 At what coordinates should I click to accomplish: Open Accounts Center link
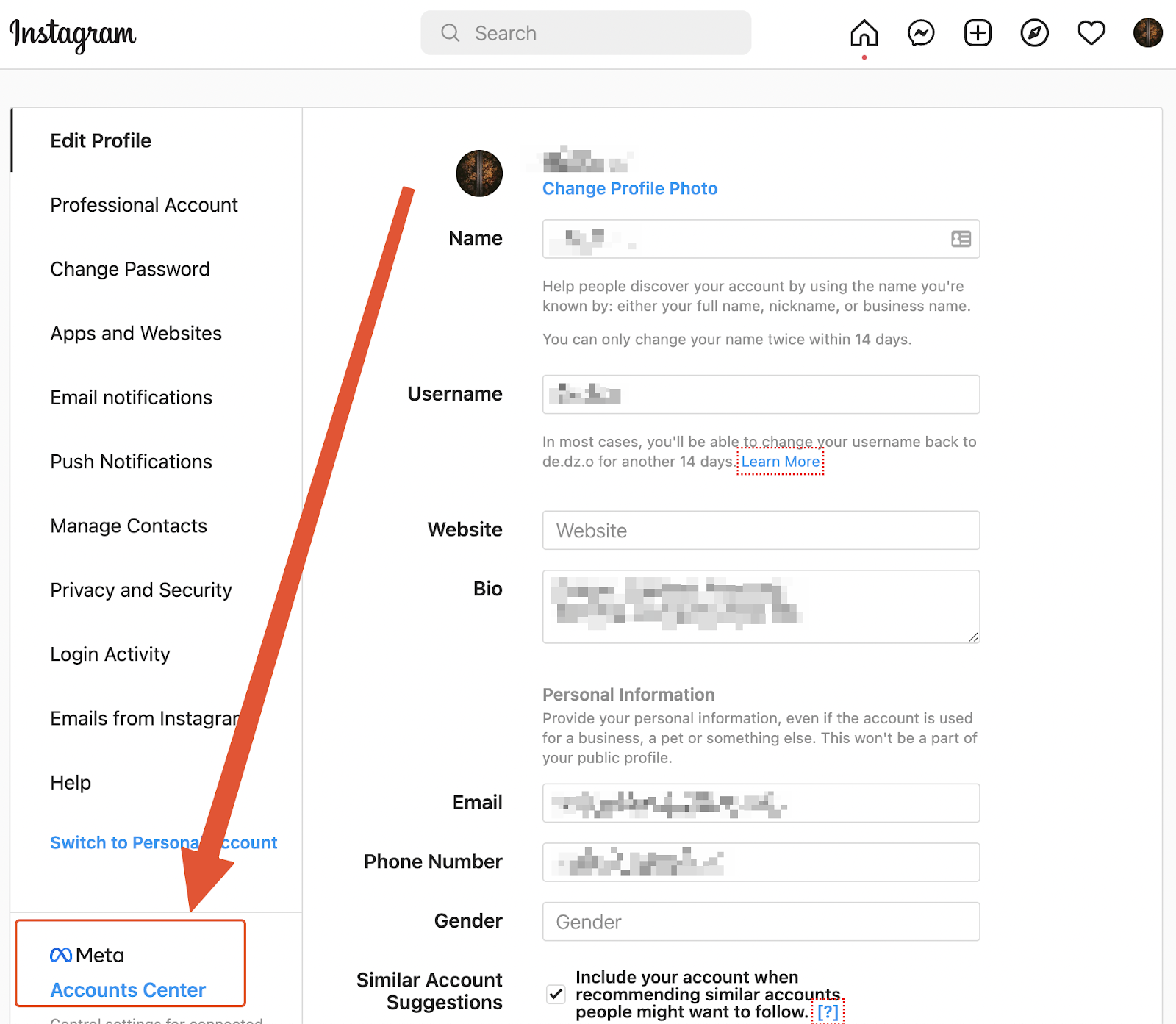(x=128, y=990)
